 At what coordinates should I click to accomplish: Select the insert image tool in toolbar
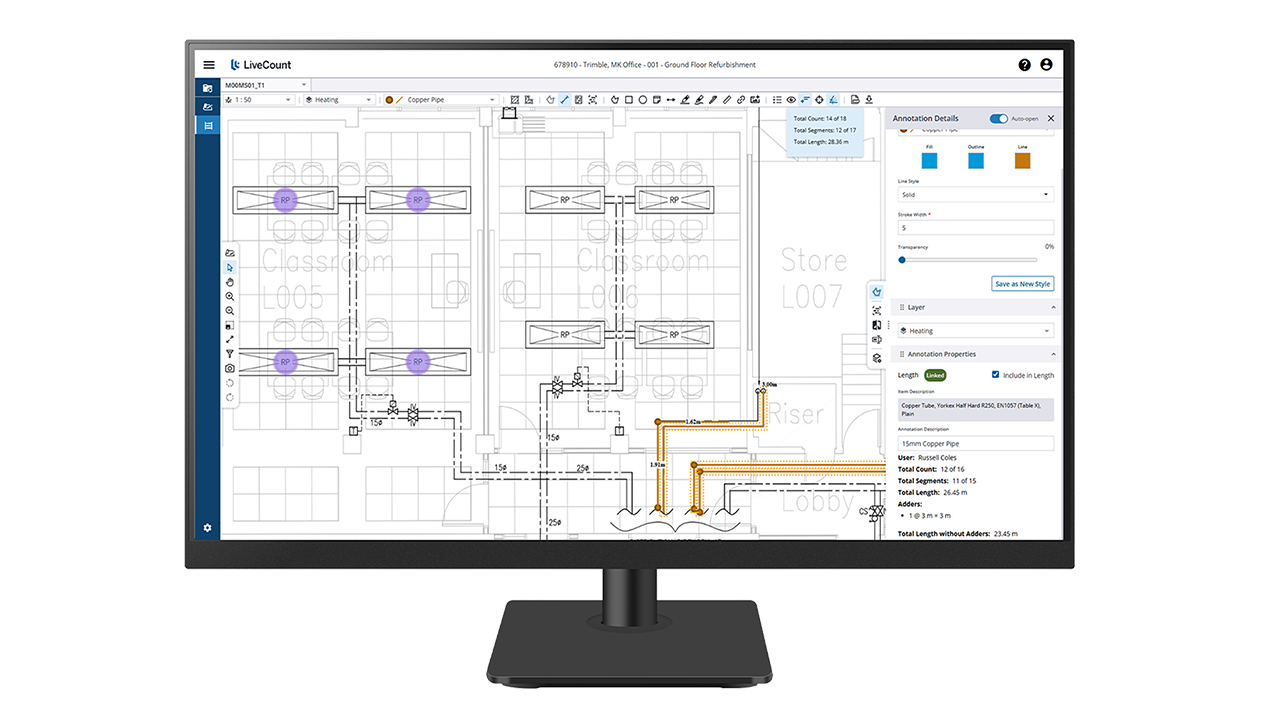755,100
